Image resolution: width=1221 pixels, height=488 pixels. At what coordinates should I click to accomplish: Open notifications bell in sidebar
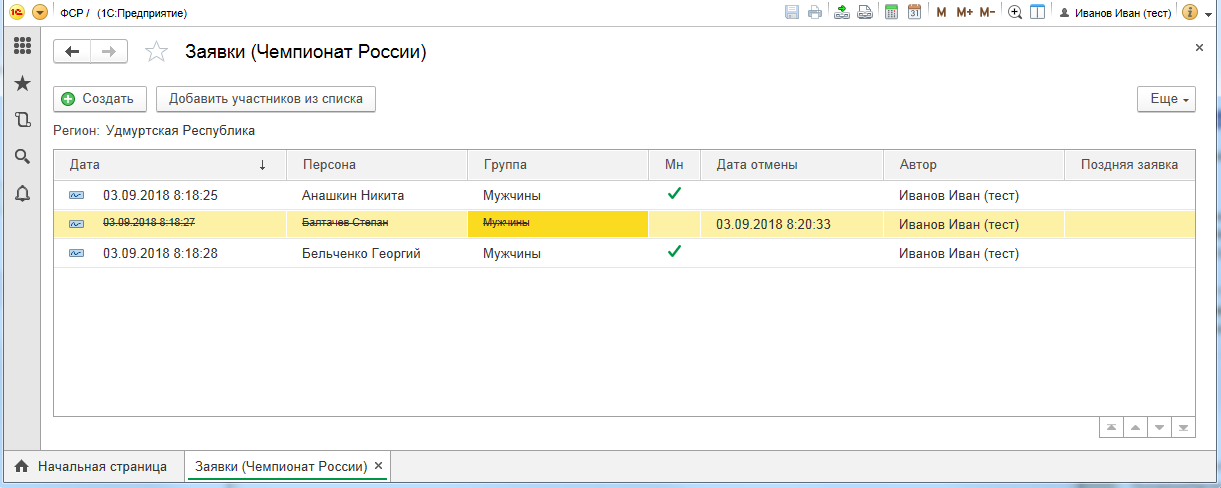(22, 193)
